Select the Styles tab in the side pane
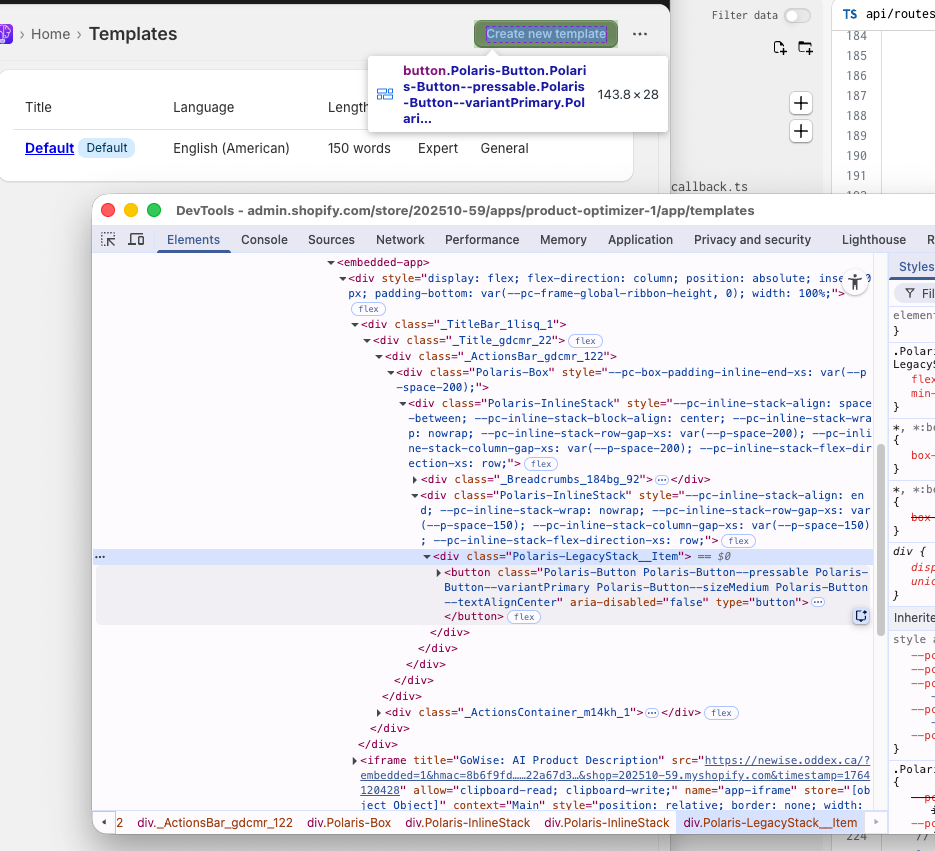This screenshot has height=851, width=935. (915, 267)
